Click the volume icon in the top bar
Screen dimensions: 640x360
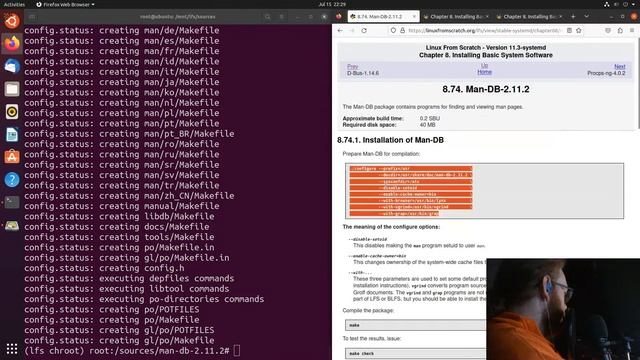pos(616,4)
